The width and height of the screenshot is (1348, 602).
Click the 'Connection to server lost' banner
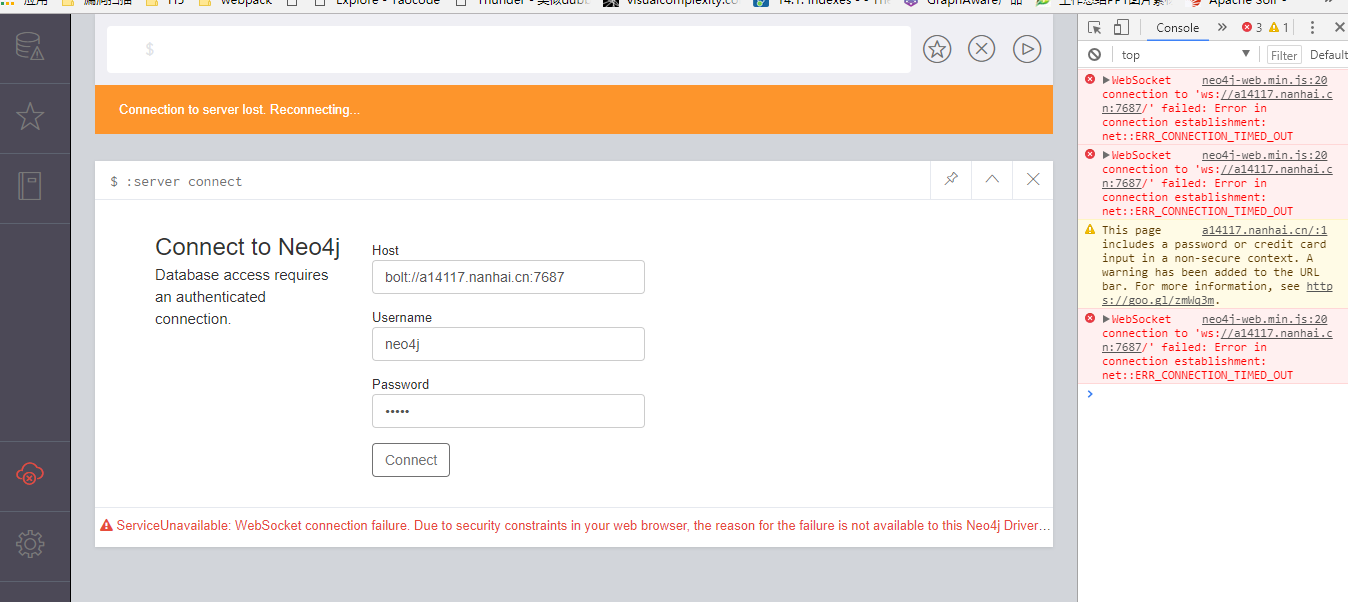[x=574, y=109]
